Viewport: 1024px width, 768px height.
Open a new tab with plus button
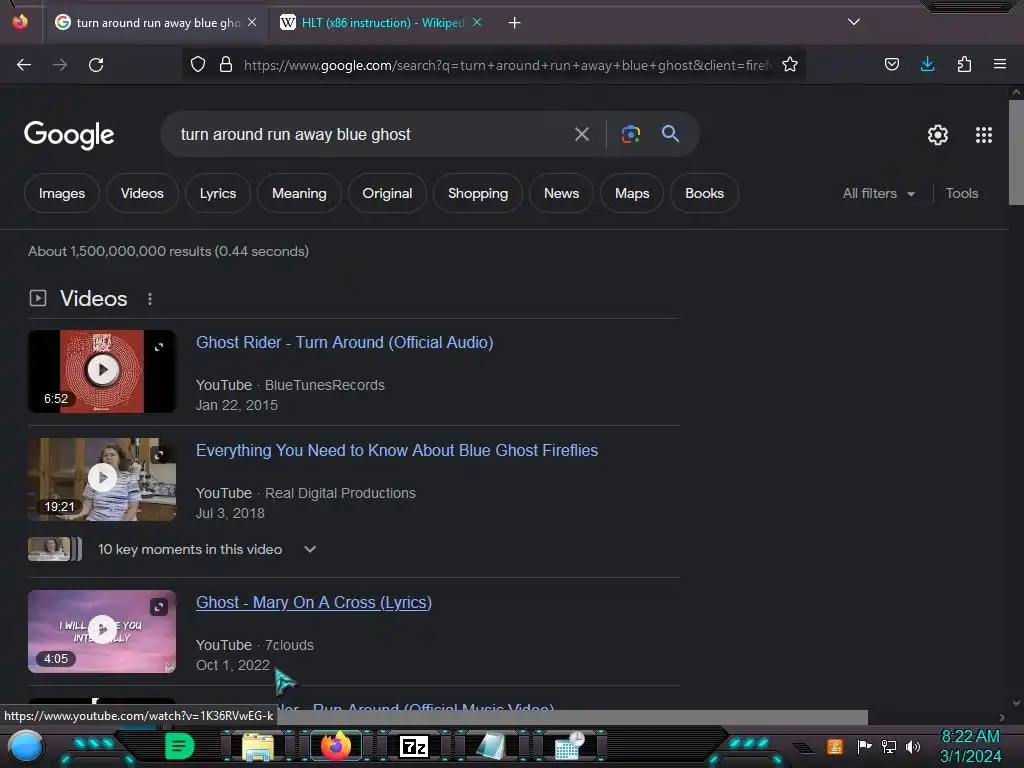click(x=515, y=23)
